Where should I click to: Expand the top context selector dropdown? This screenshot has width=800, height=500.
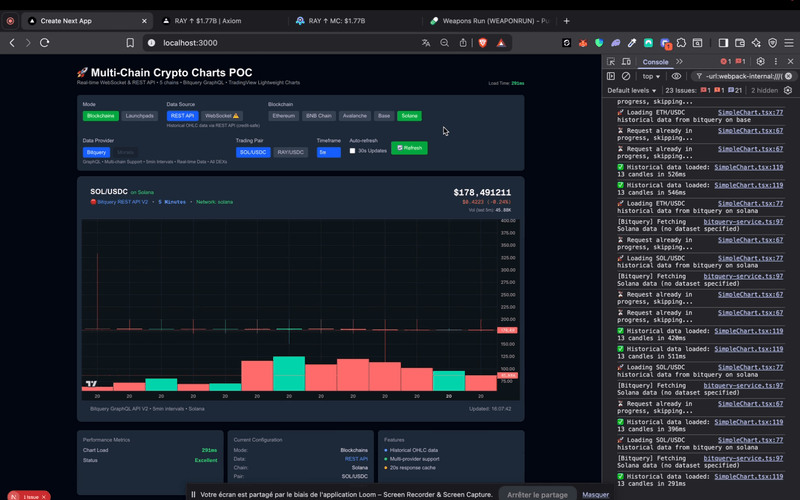(x=651, y=76)
